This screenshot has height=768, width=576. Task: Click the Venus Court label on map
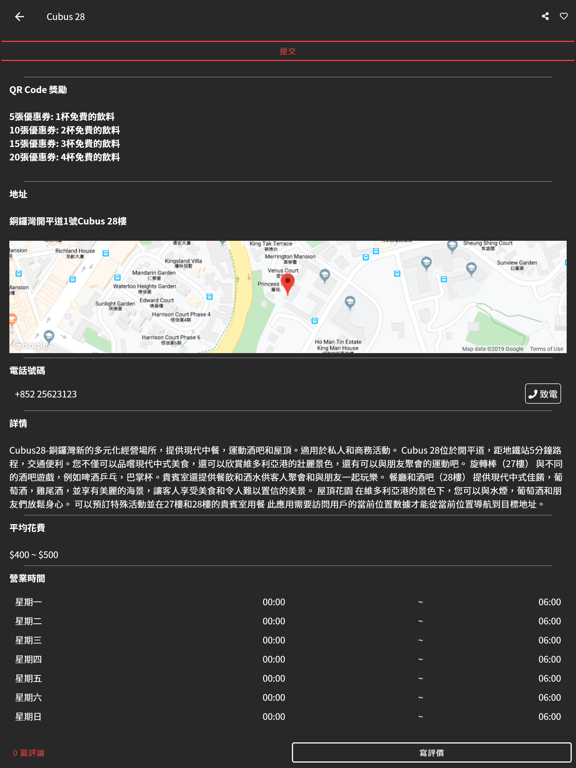point(283,270)
